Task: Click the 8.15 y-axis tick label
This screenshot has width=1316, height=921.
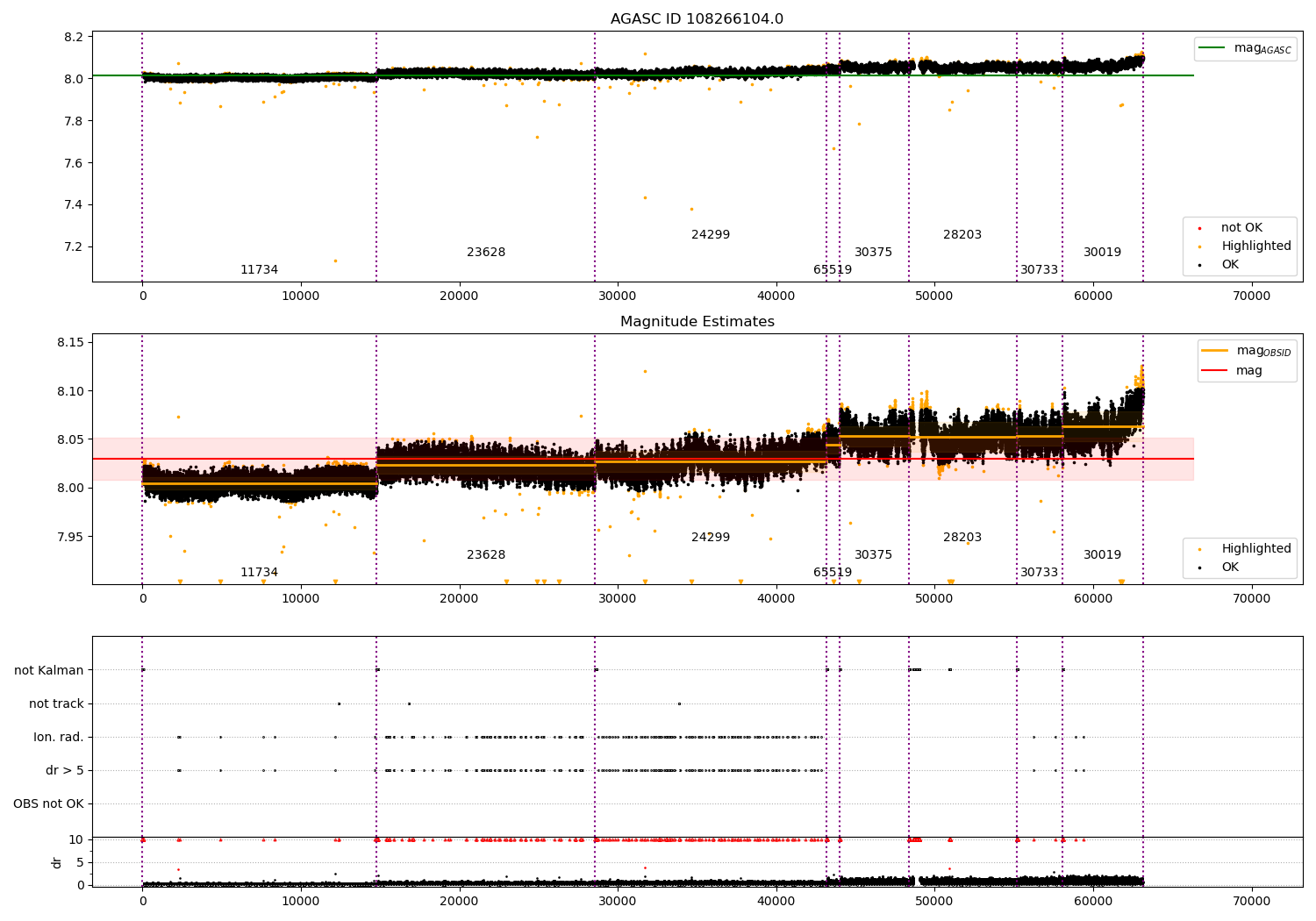Action: [70, 342]
